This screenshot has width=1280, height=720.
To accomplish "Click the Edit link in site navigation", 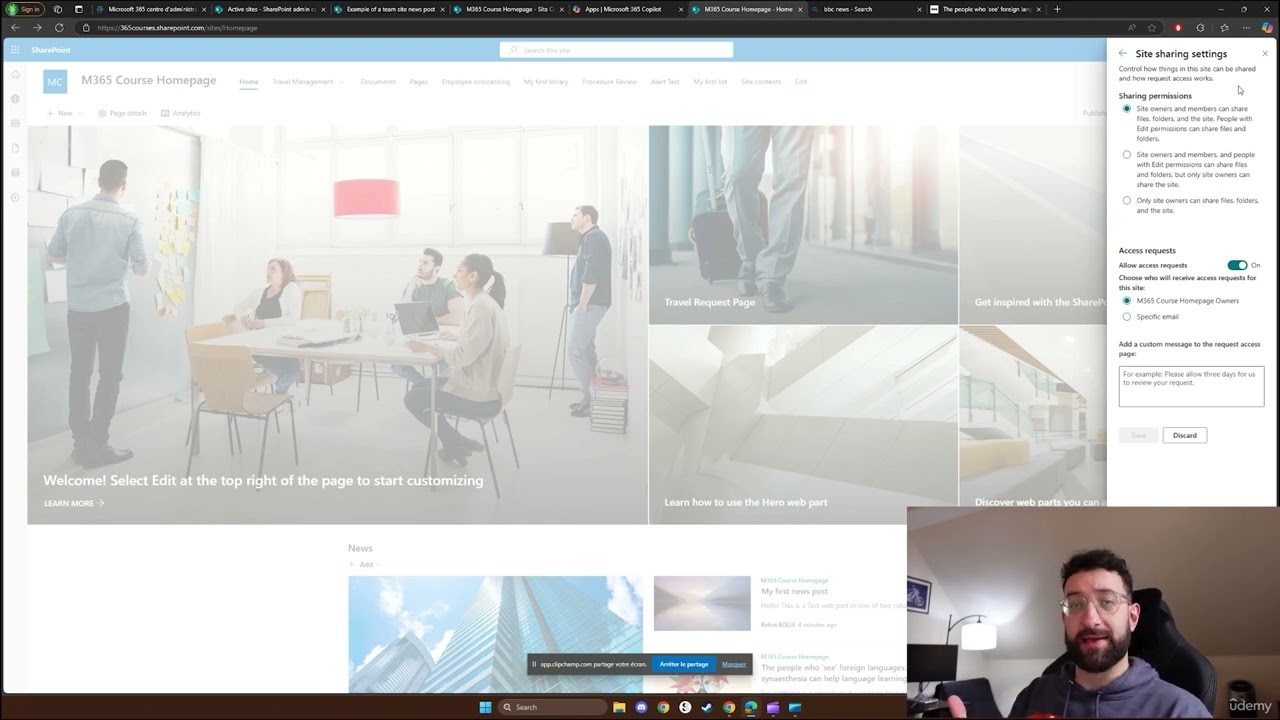I will (801, 82).
